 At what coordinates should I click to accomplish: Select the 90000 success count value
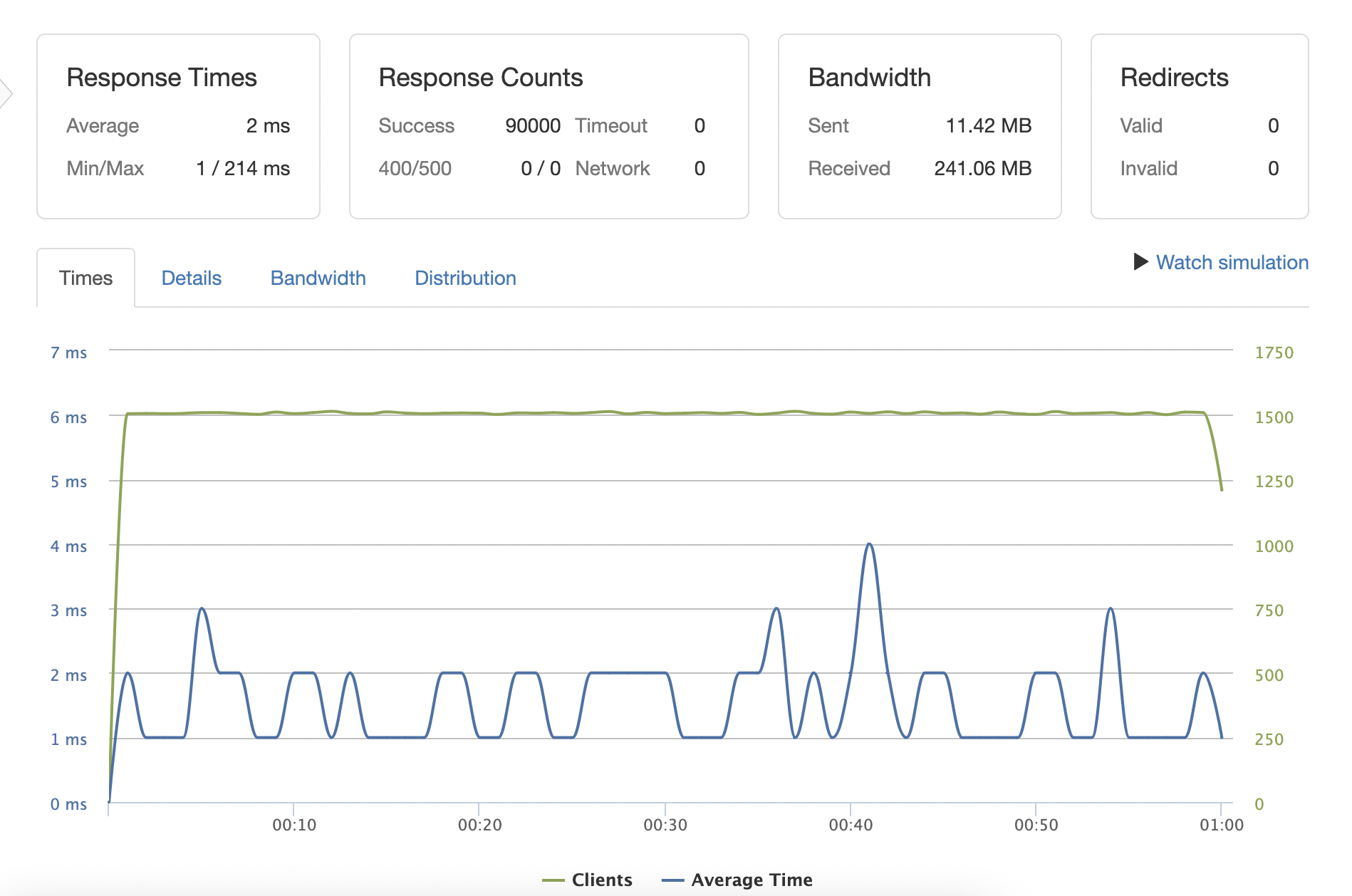click(533, 126)
